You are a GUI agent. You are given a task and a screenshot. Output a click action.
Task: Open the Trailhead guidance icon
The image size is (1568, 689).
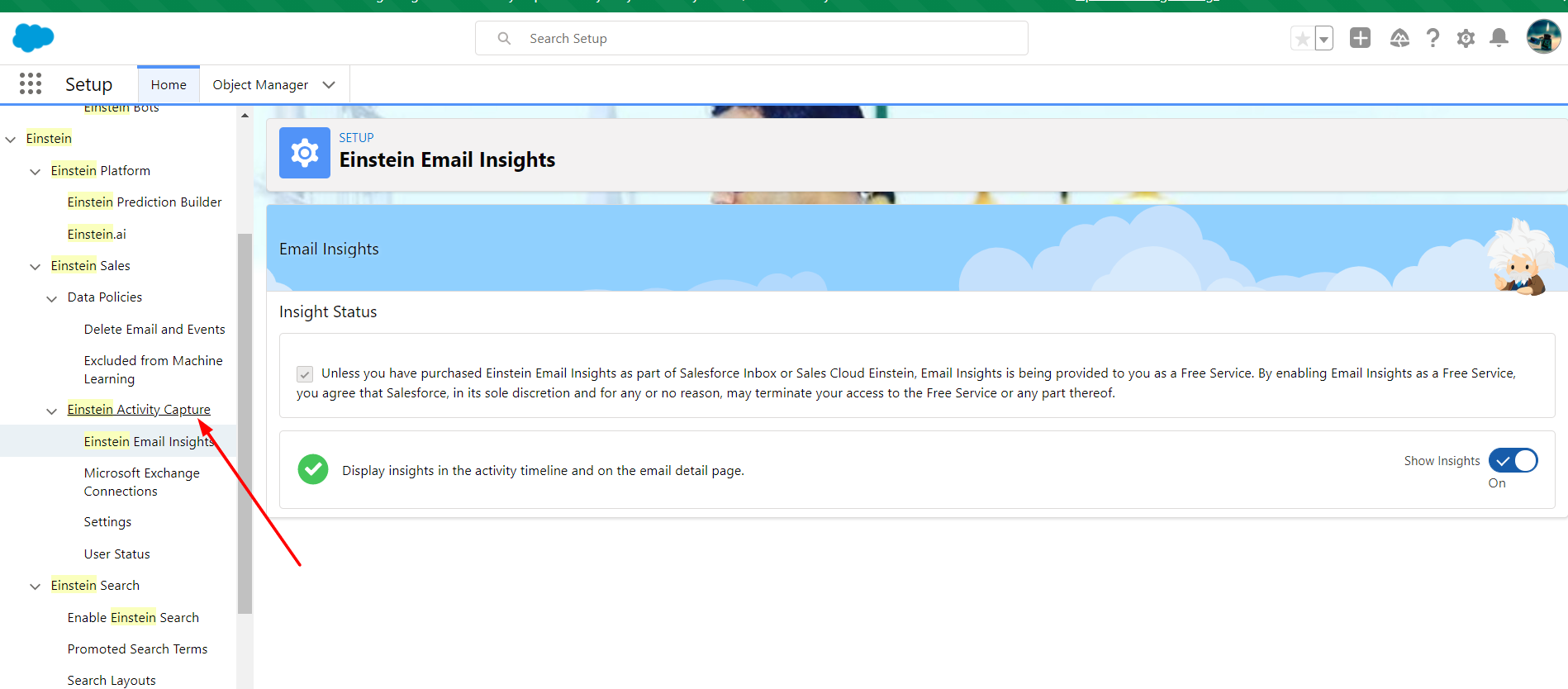(1399, 38)
